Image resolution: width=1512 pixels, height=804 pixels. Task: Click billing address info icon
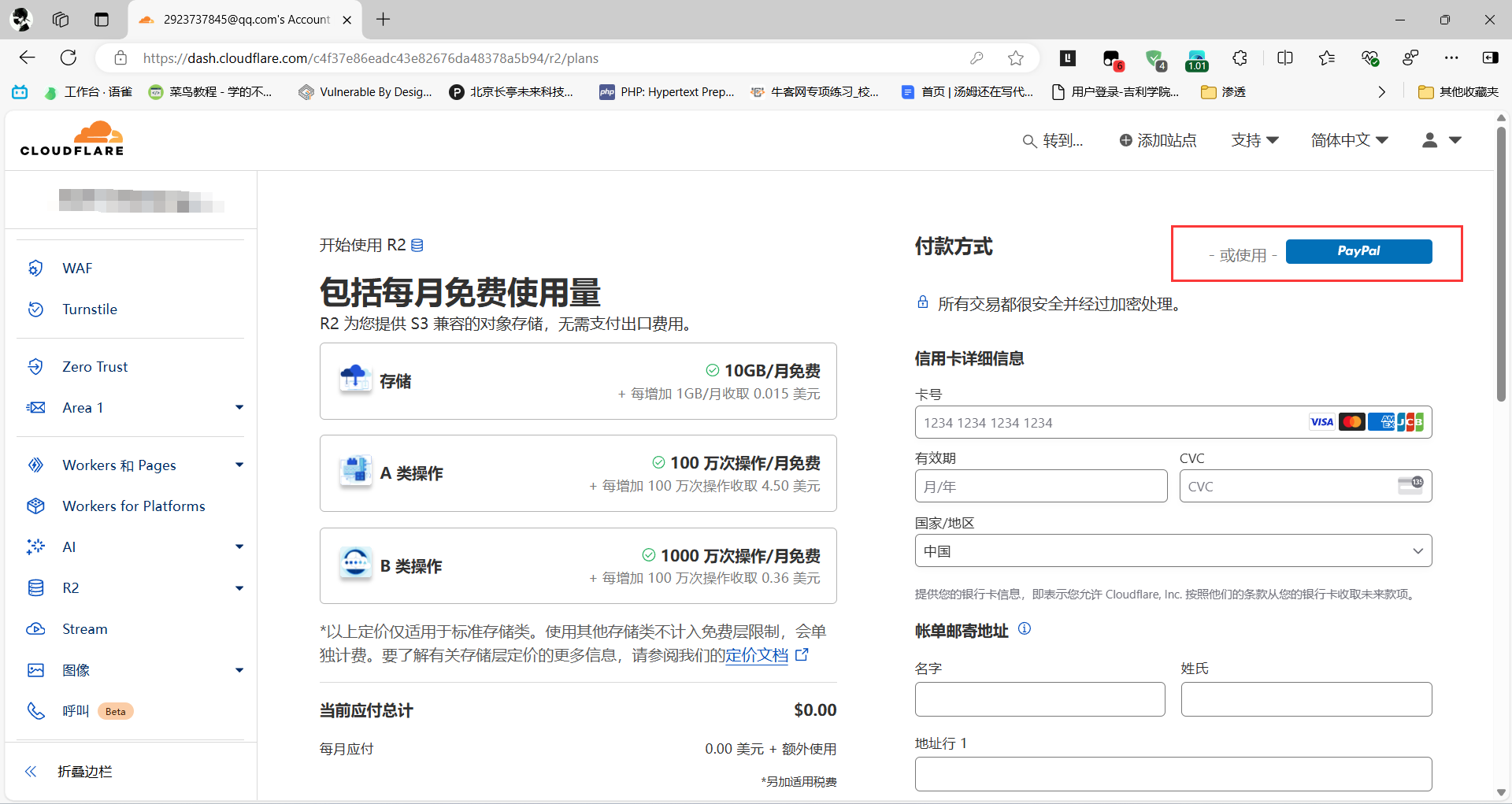point(1025,629)
